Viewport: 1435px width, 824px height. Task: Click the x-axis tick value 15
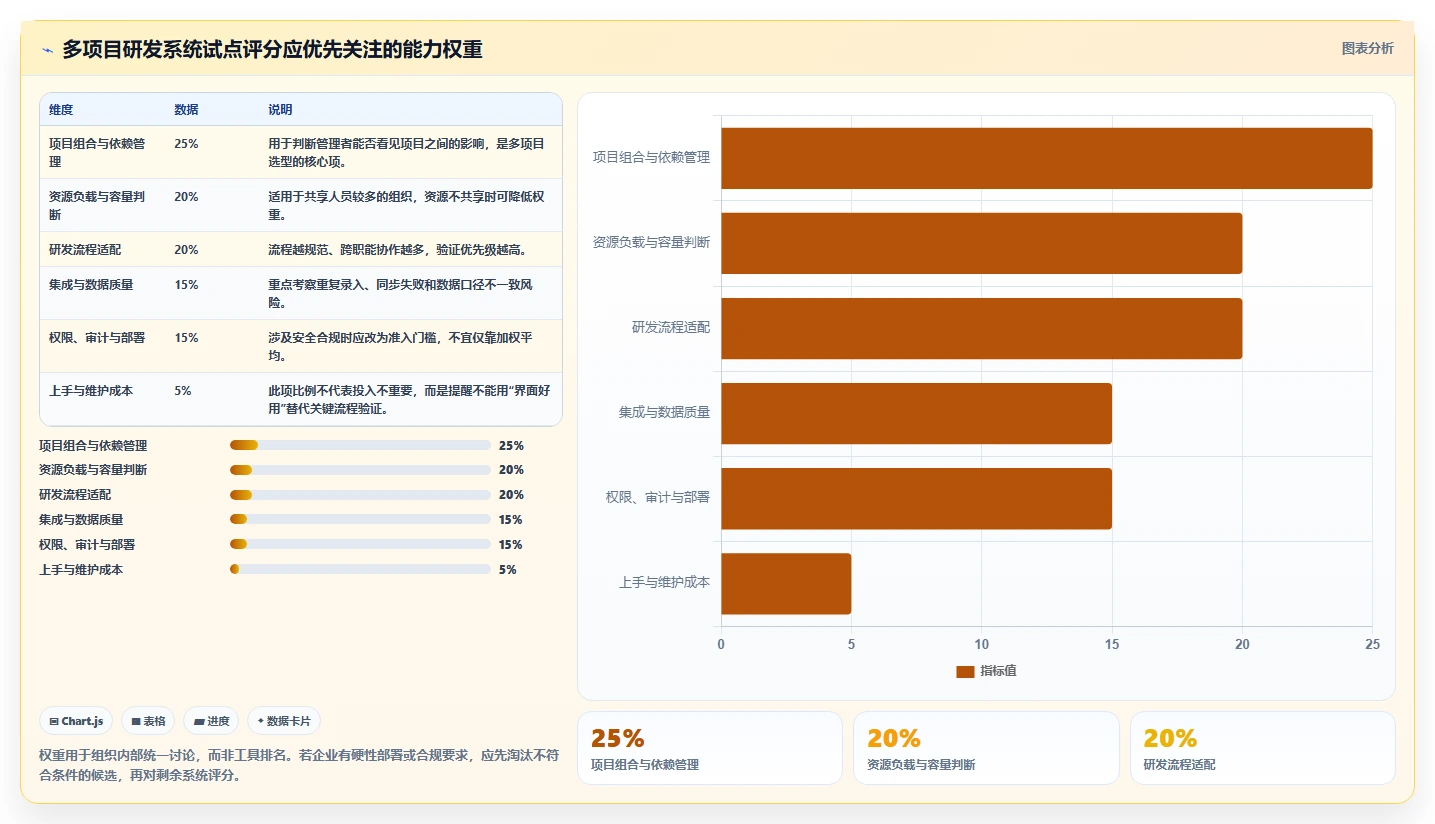[x=1112, y=645]
